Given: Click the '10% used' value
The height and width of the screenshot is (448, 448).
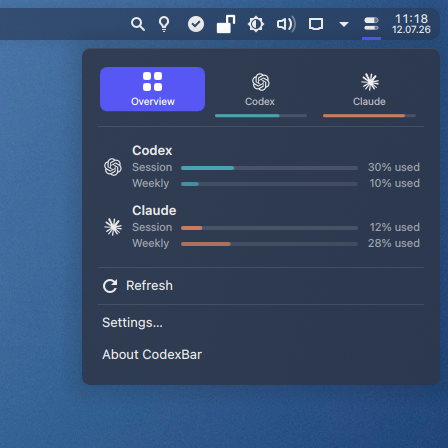Looking at the screenshot, I should point(394,183).
